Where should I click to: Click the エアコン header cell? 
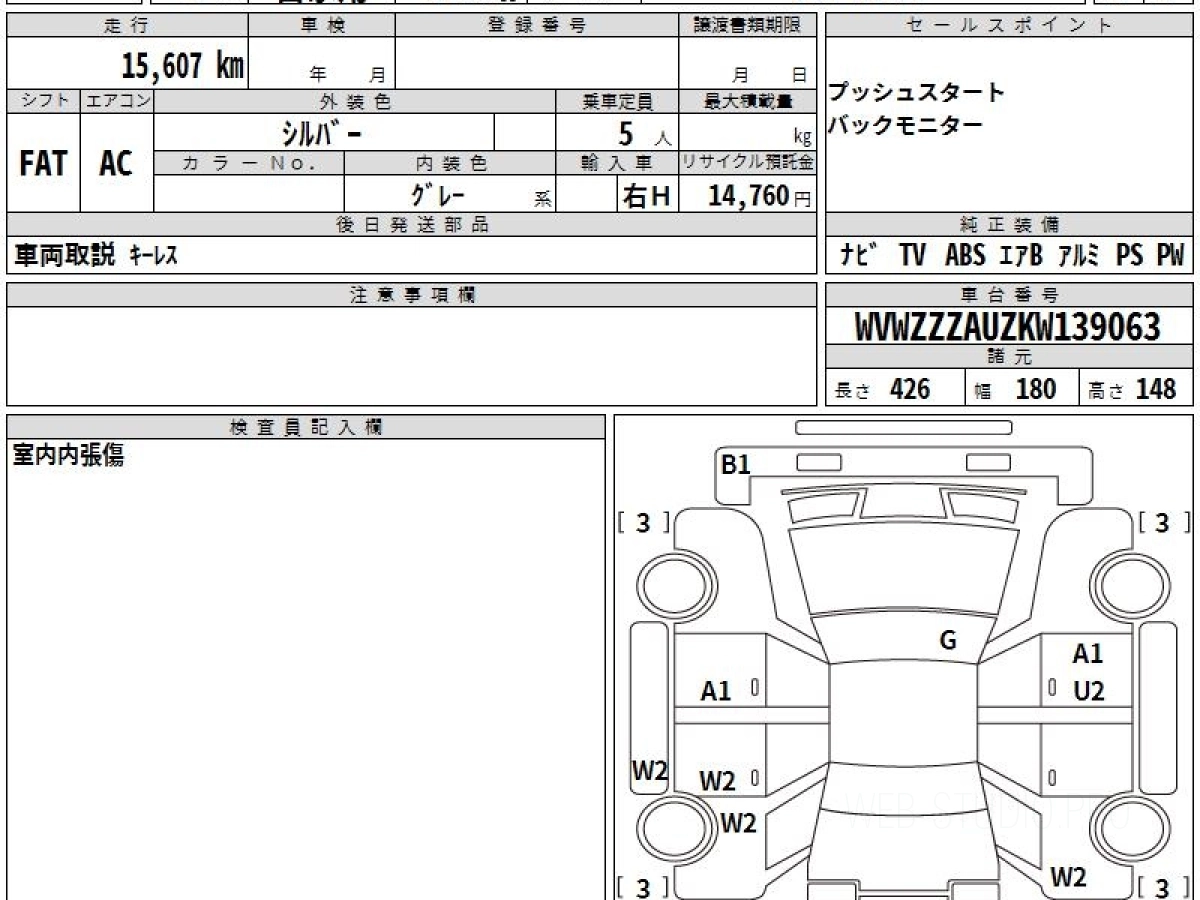pos(117,101)
